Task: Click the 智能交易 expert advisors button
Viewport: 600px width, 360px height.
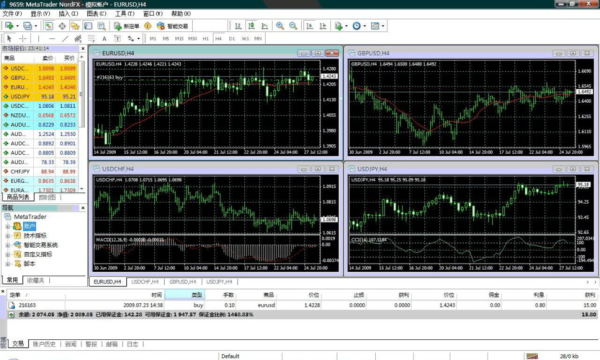Action: click(173, 26)
